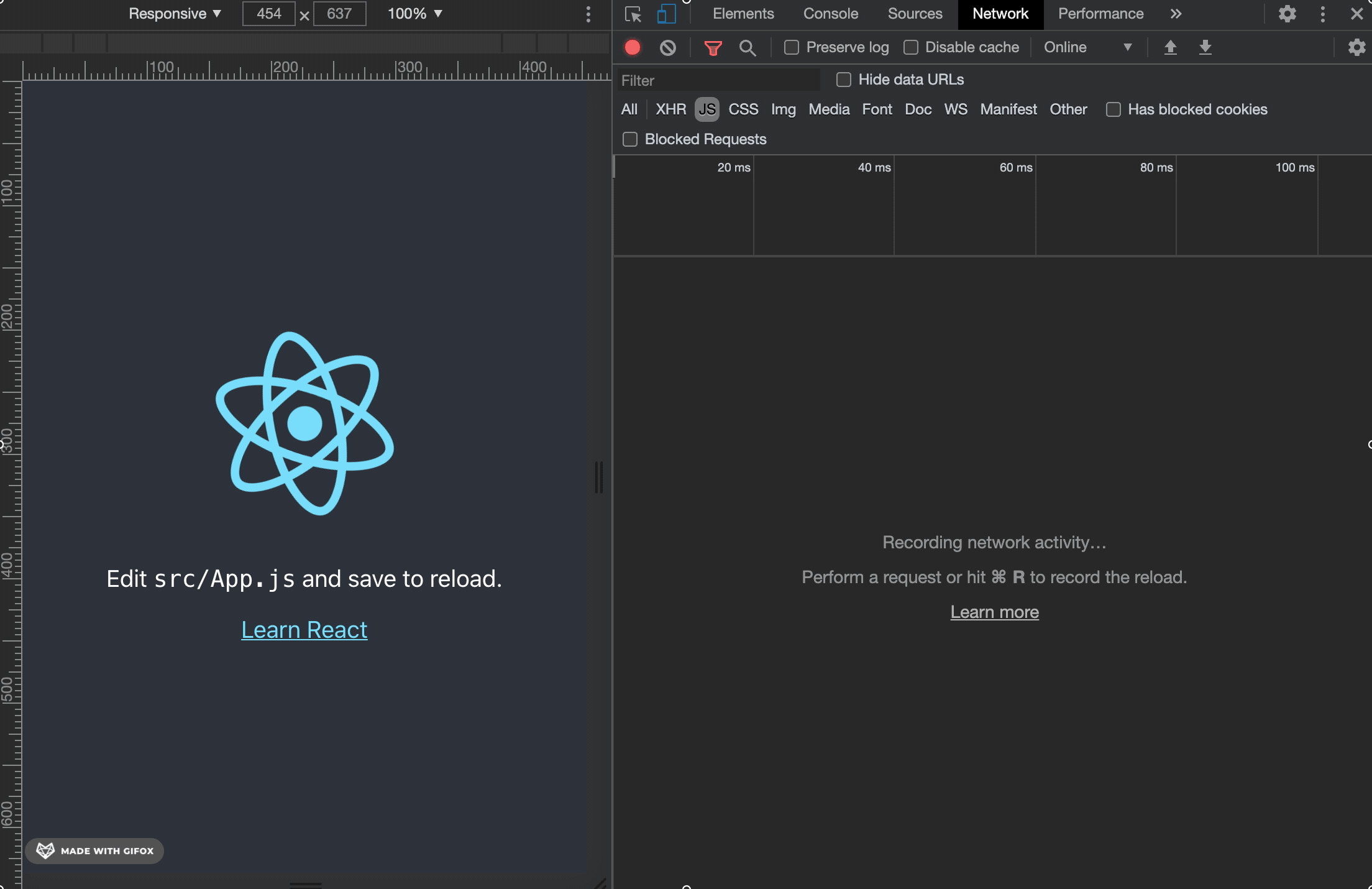This screenshot has height=889, width=1372.
Task: Filter requests by XHR
Action: click(671, 109)
